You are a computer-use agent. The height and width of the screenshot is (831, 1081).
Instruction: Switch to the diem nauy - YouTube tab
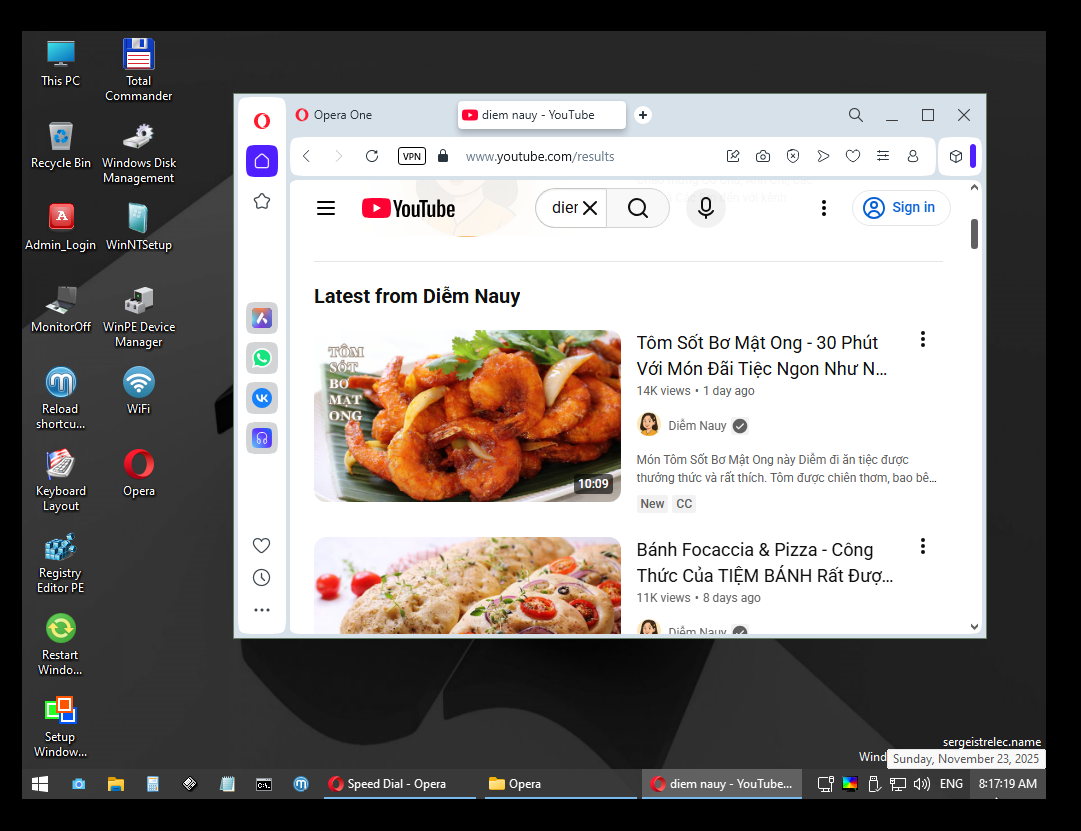click(542, 115)
